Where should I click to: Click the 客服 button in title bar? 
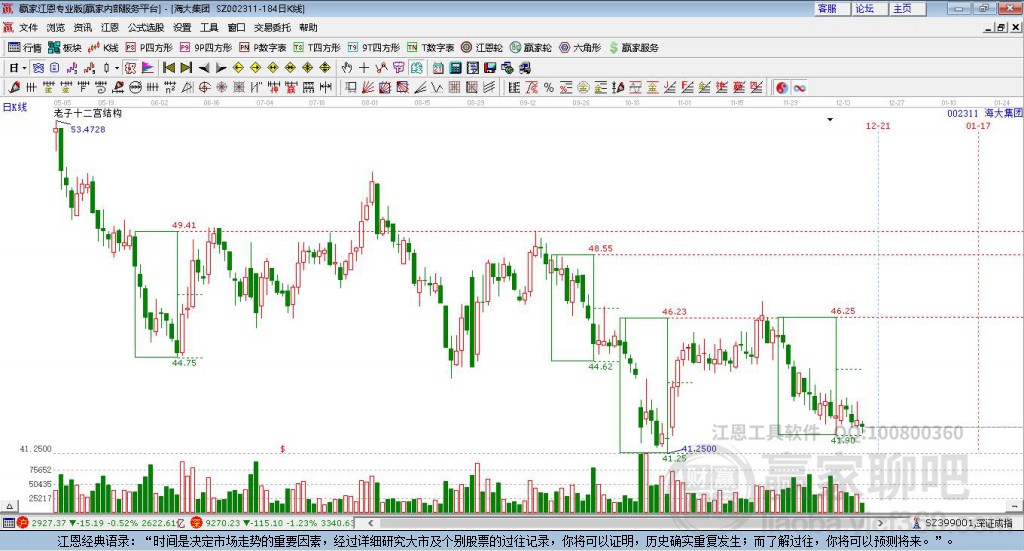tap(833, 8)
